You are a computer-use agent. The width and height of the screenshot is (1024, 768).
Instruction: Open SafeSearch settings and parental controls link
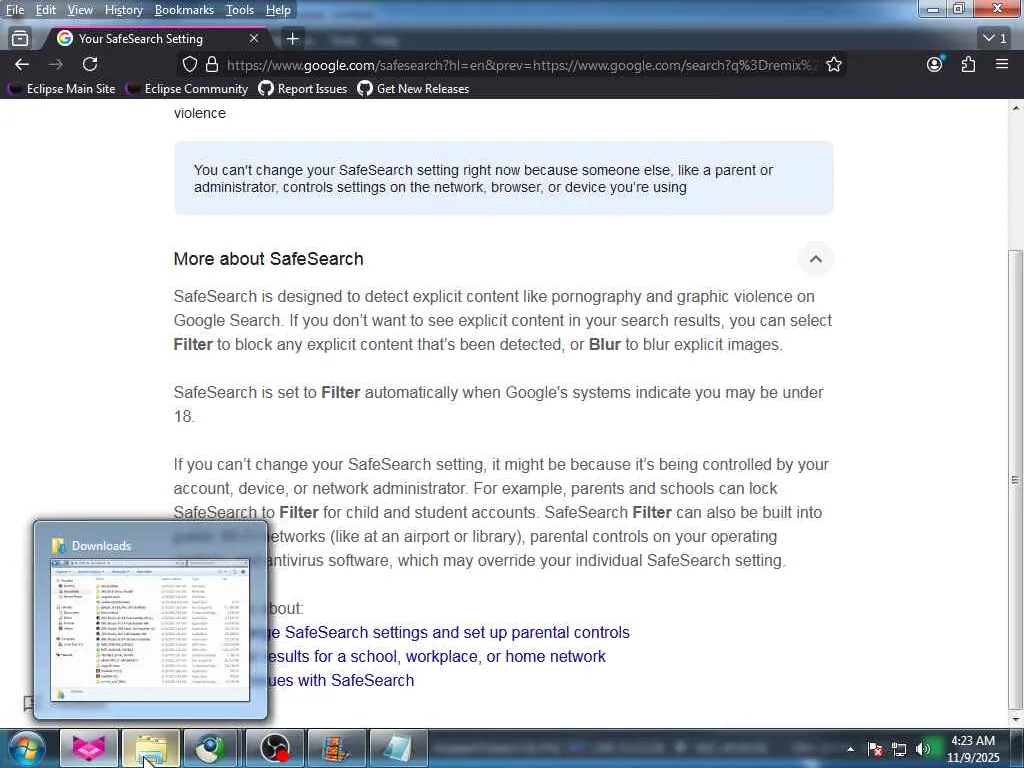pos(447,632)
